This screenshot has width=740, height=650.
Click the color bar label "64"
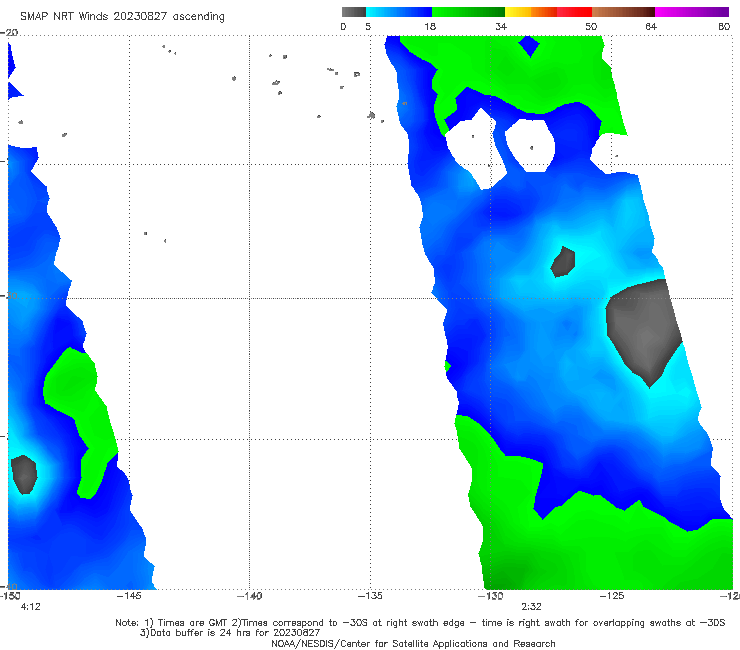pos(651,26)
